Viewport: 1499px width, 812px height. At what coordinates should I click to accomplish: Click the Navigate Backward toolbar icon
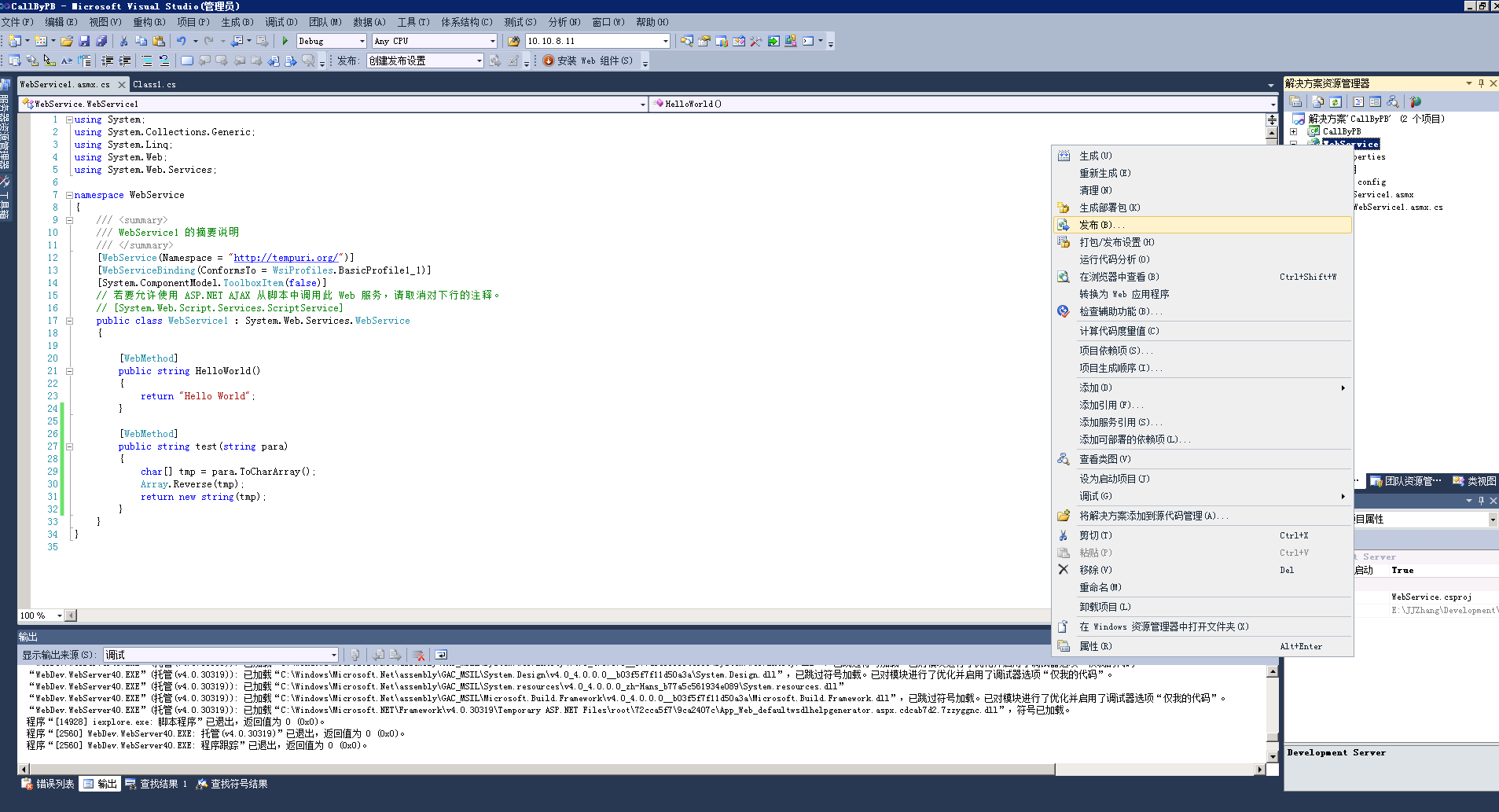click(x=238, y=41)
